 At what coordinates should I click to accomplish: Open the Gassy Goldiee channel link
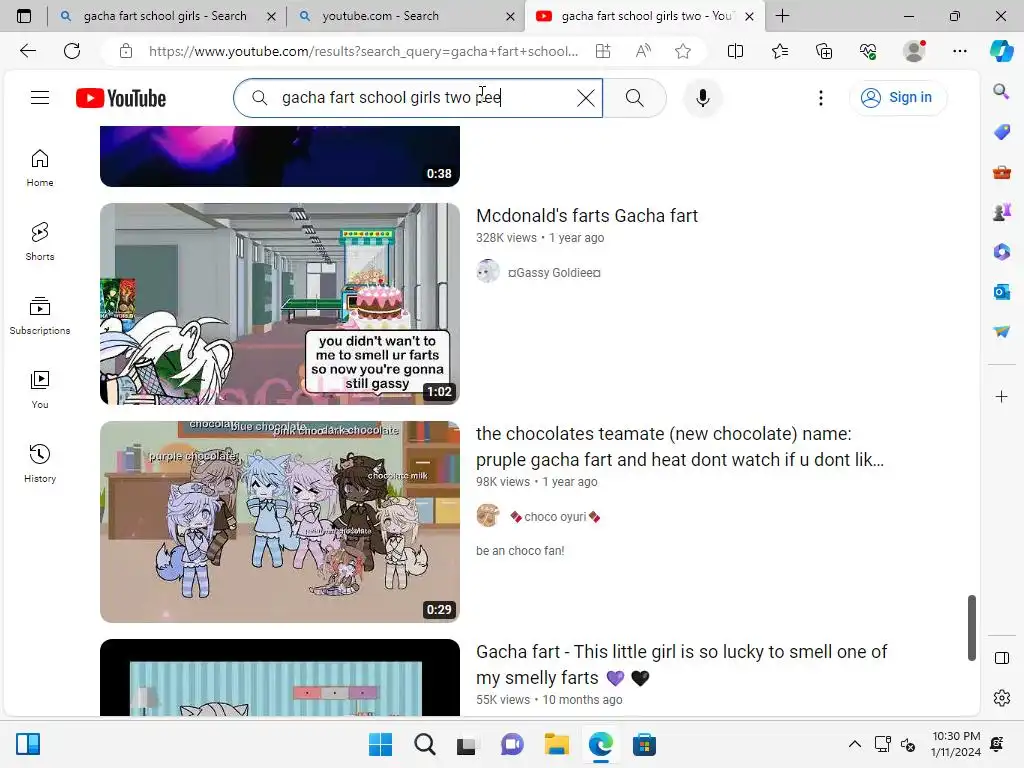[x=554, y=272]
